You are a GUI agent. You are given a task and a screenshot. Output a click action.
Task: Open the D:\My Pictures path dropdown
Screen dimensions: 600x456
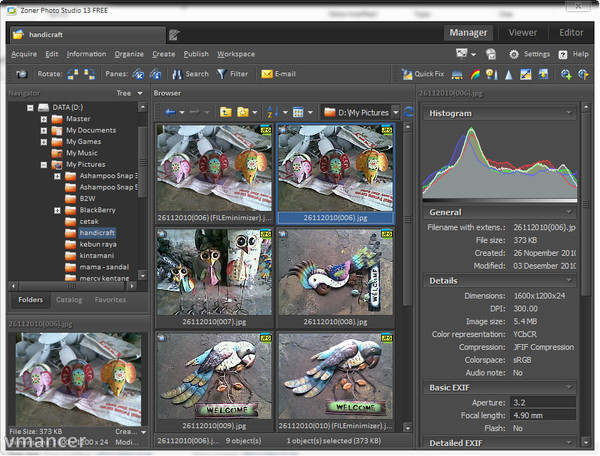[x=396, y=112]
